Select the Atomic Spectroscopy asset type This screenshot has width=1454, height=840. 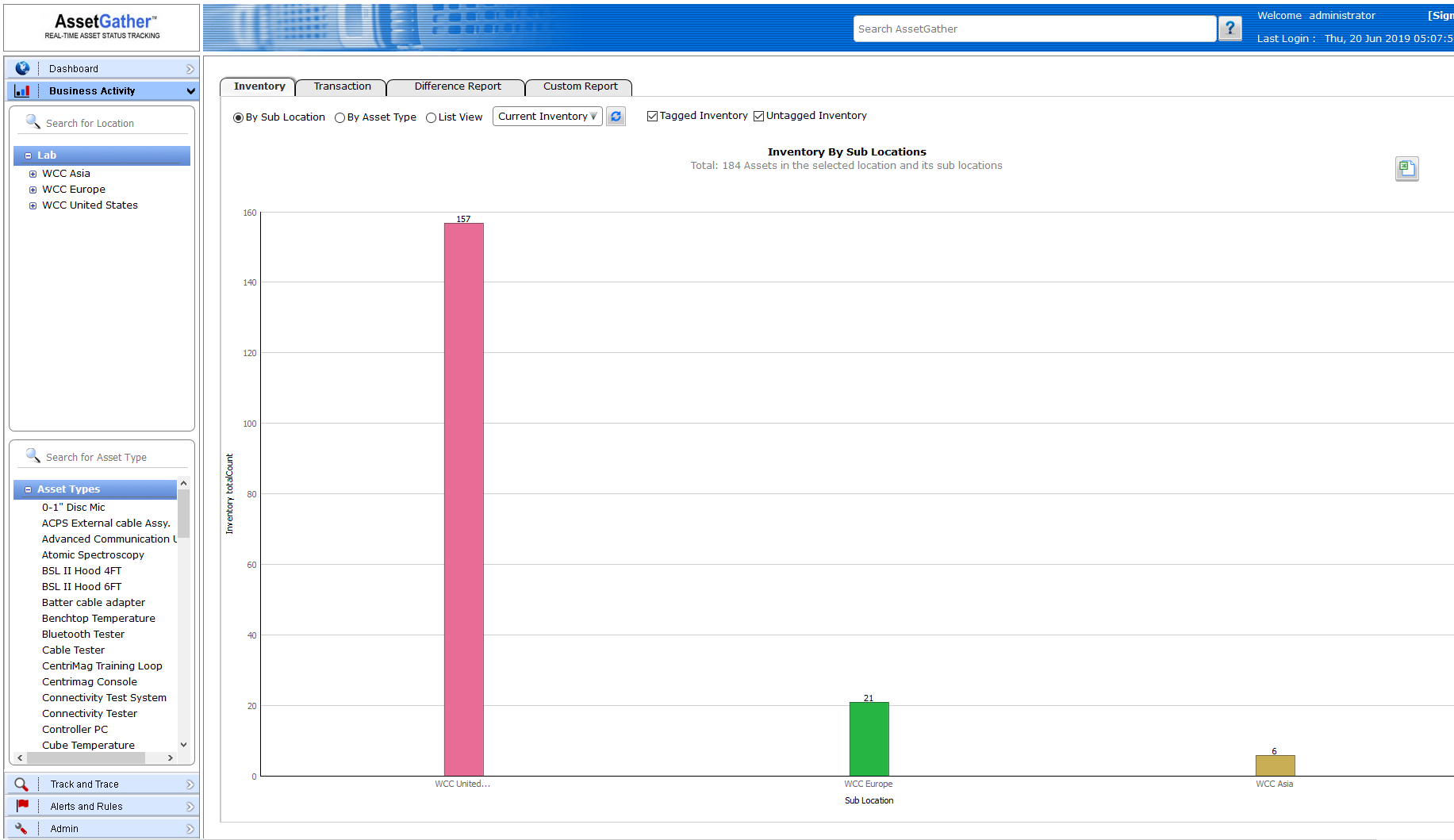click(x=93, y=554)
